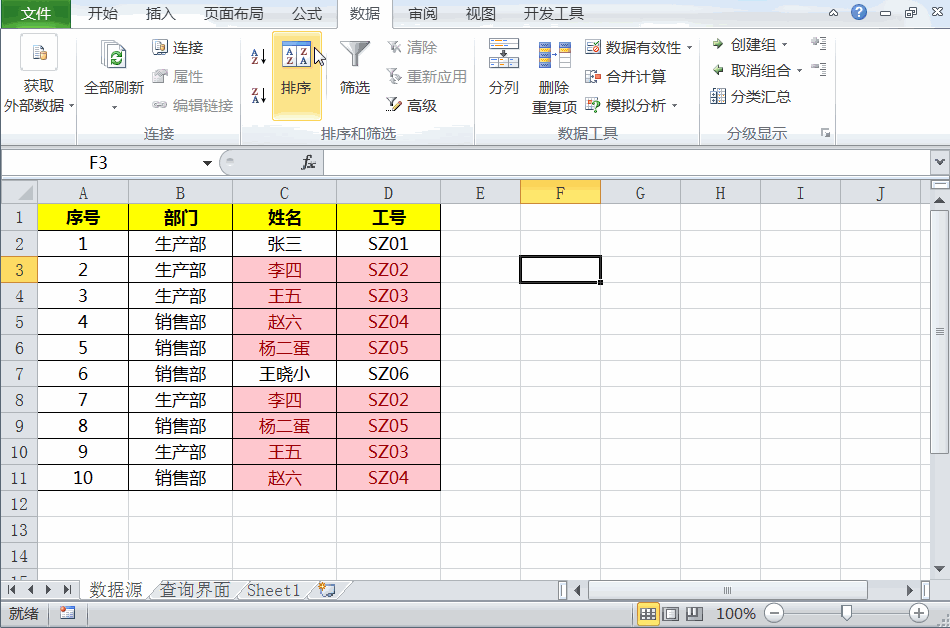Expand the 获取外部数据 dropdown arrow

point(71,105)
